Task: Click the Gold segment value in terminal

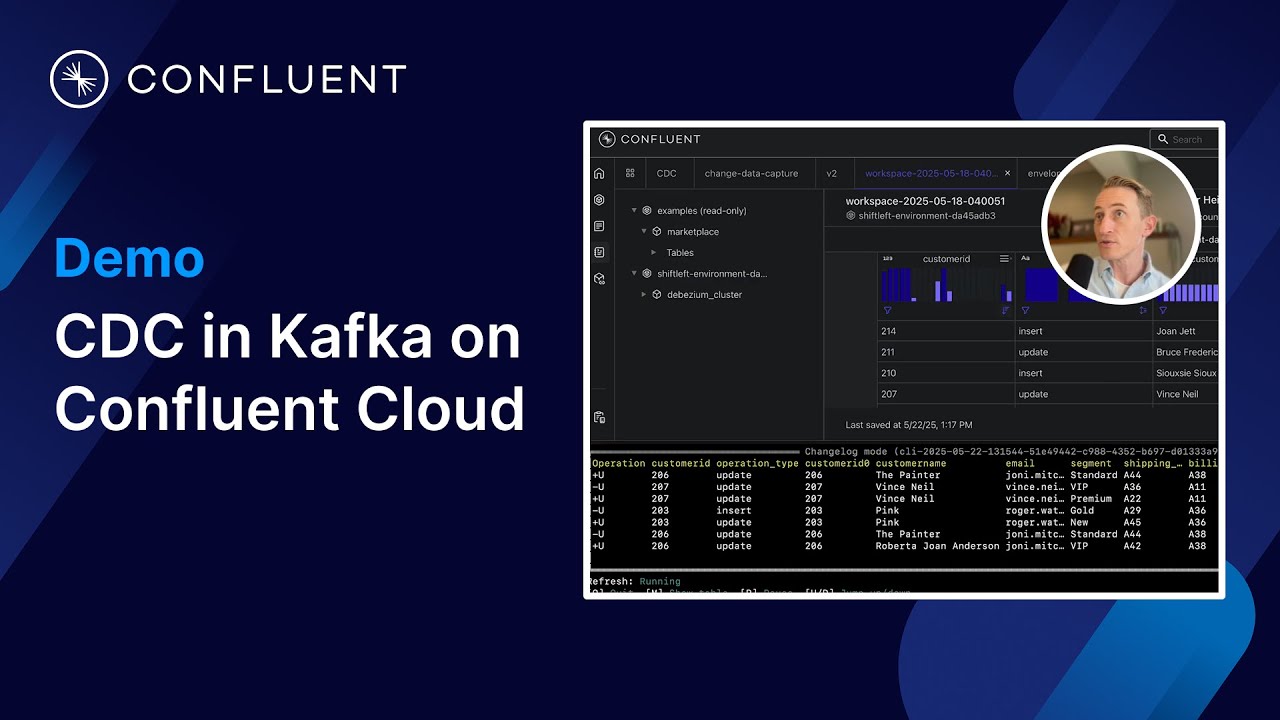Action: coord(1082,511)
